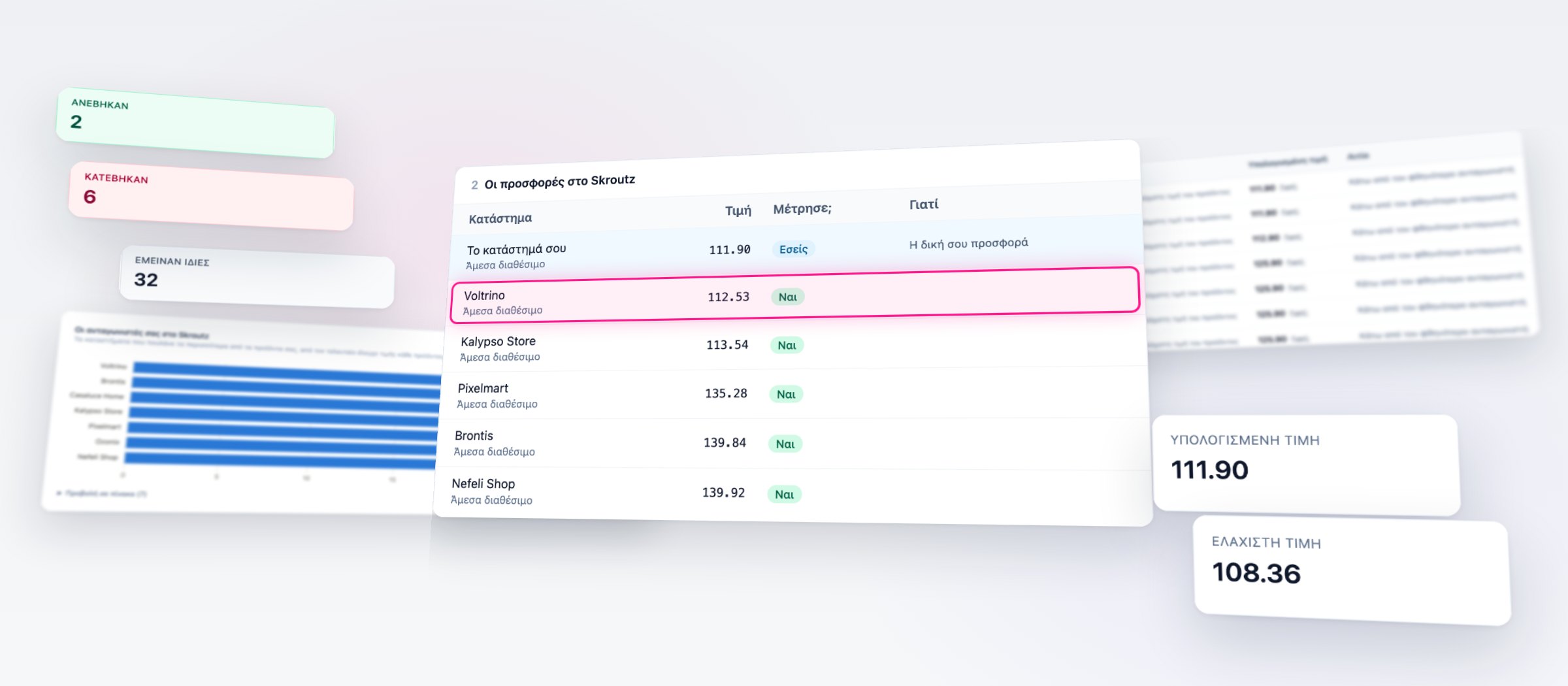Click the 111.90 price in your store row
The height and width of the screenshot is (686, 1568).
pos(730,250)
